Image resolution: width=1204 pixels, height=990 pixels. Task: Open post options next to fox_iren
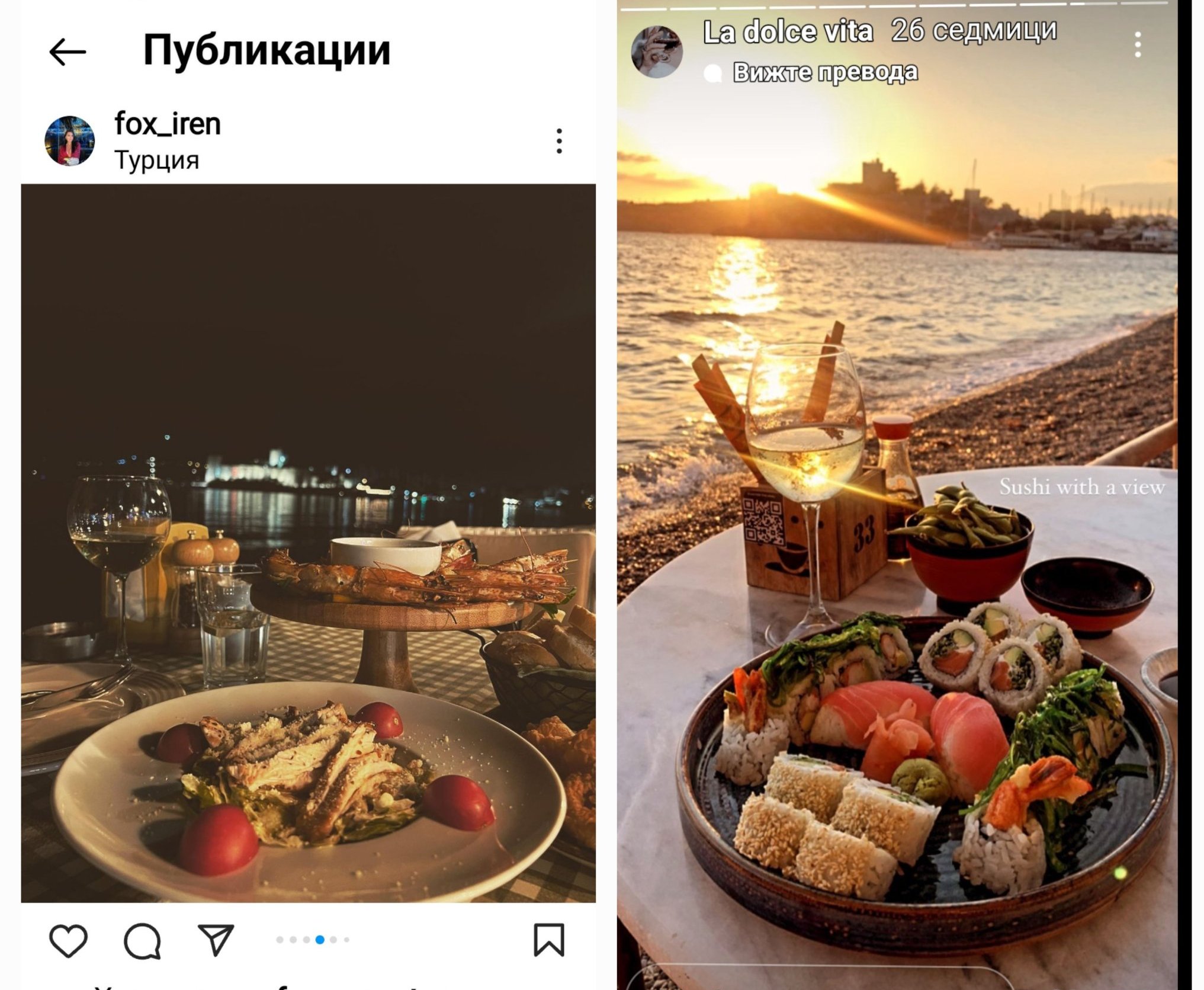coord(559,141)
